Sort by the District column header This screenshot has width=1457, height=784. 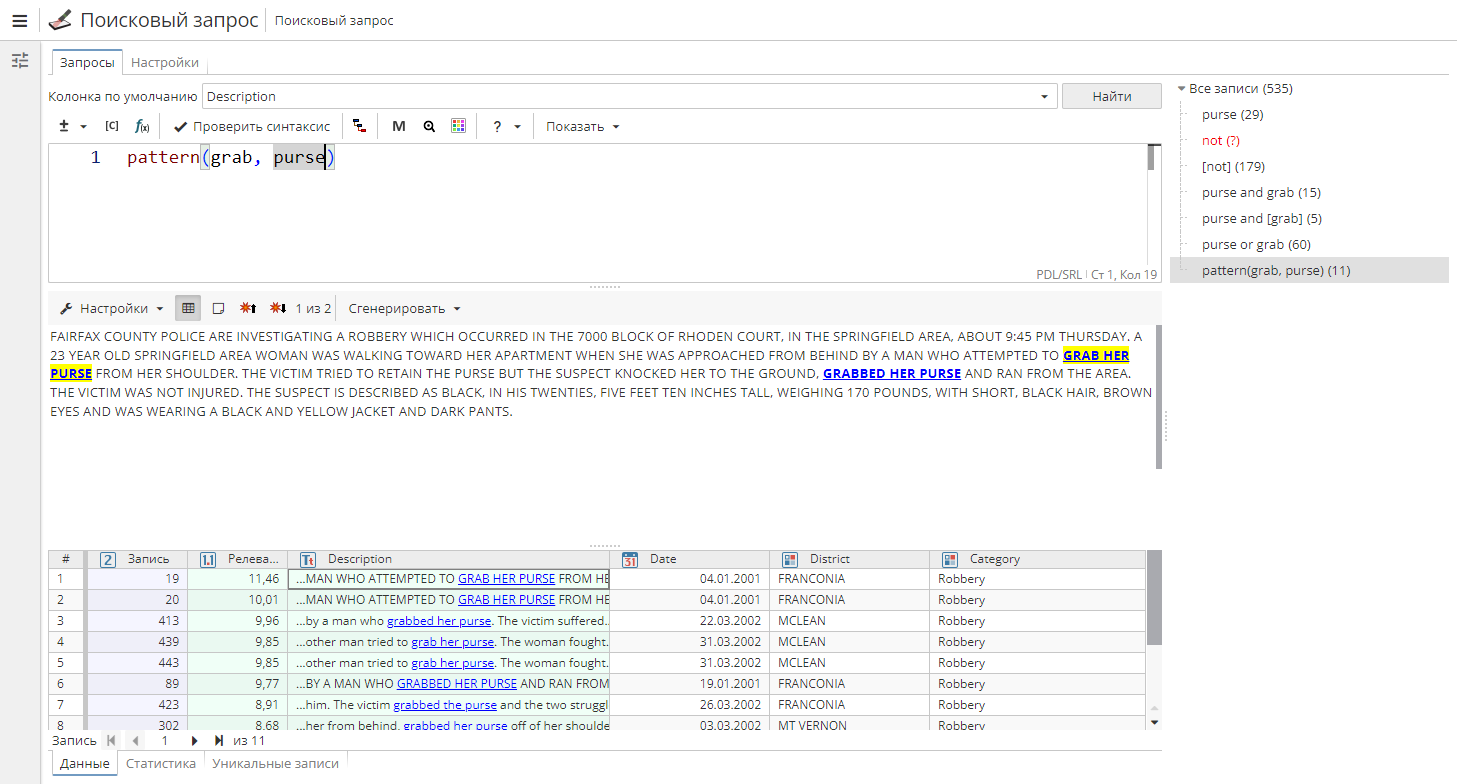pos(849,559)
